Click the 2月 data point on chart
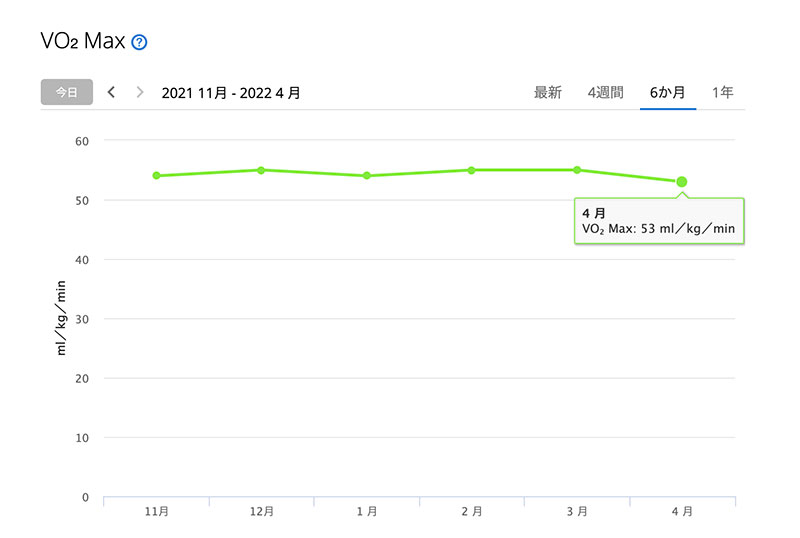This screenshot has height=538, width=800. tap(472, 170)
